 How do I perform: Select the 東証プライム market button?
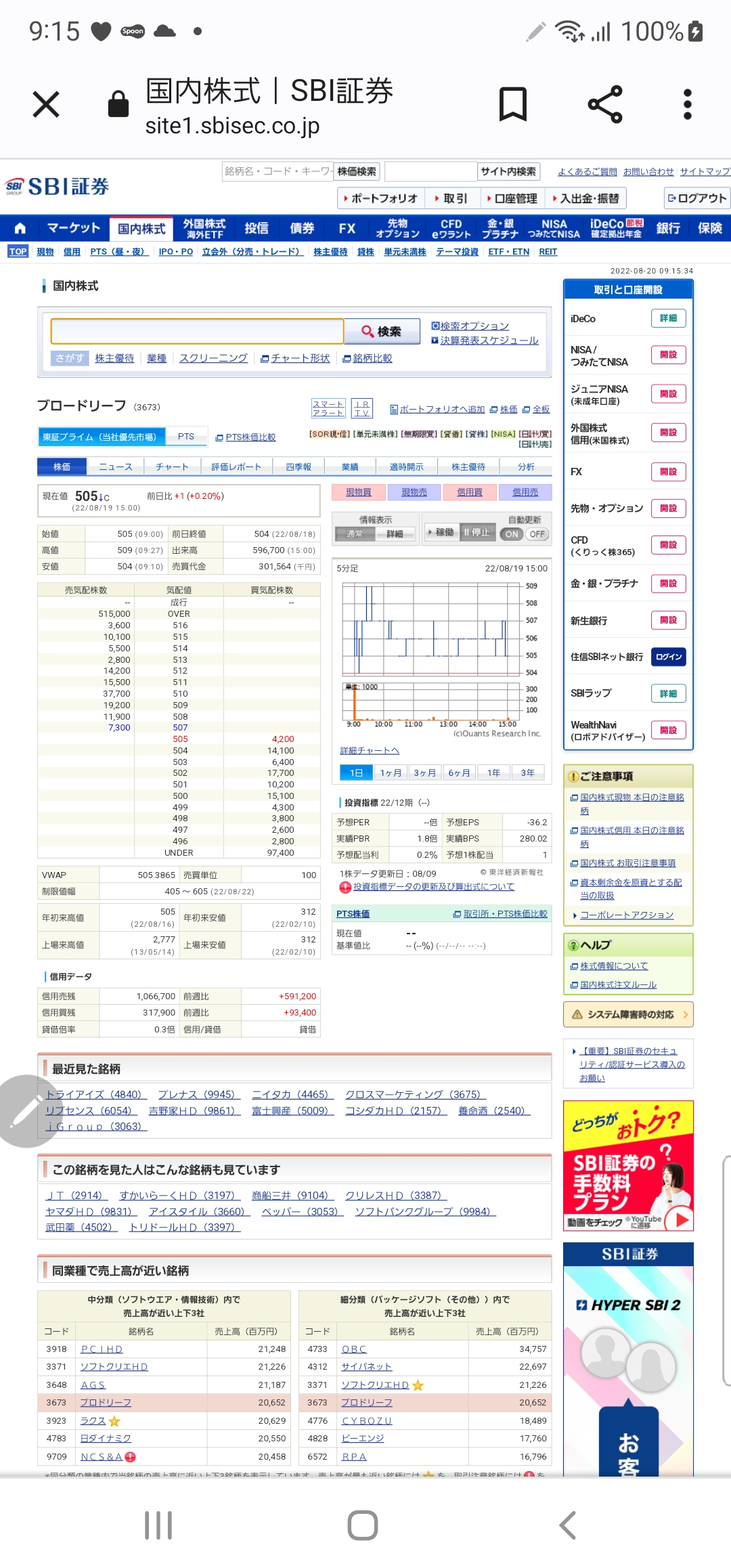100,437
